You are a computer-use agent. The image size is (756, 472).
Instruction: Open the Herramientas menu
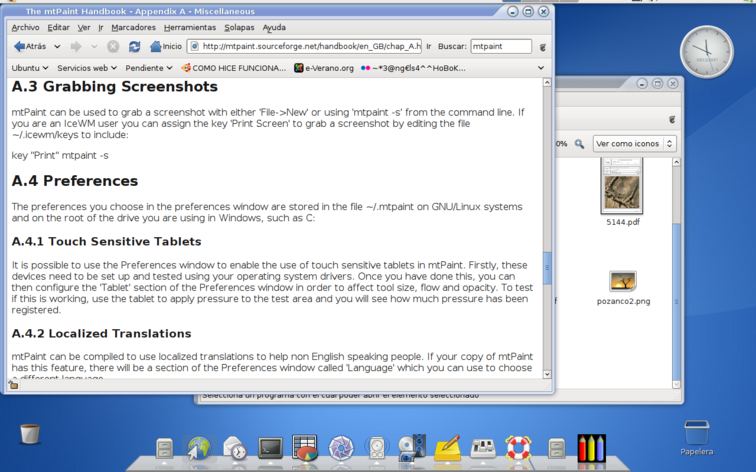point(190,27)
